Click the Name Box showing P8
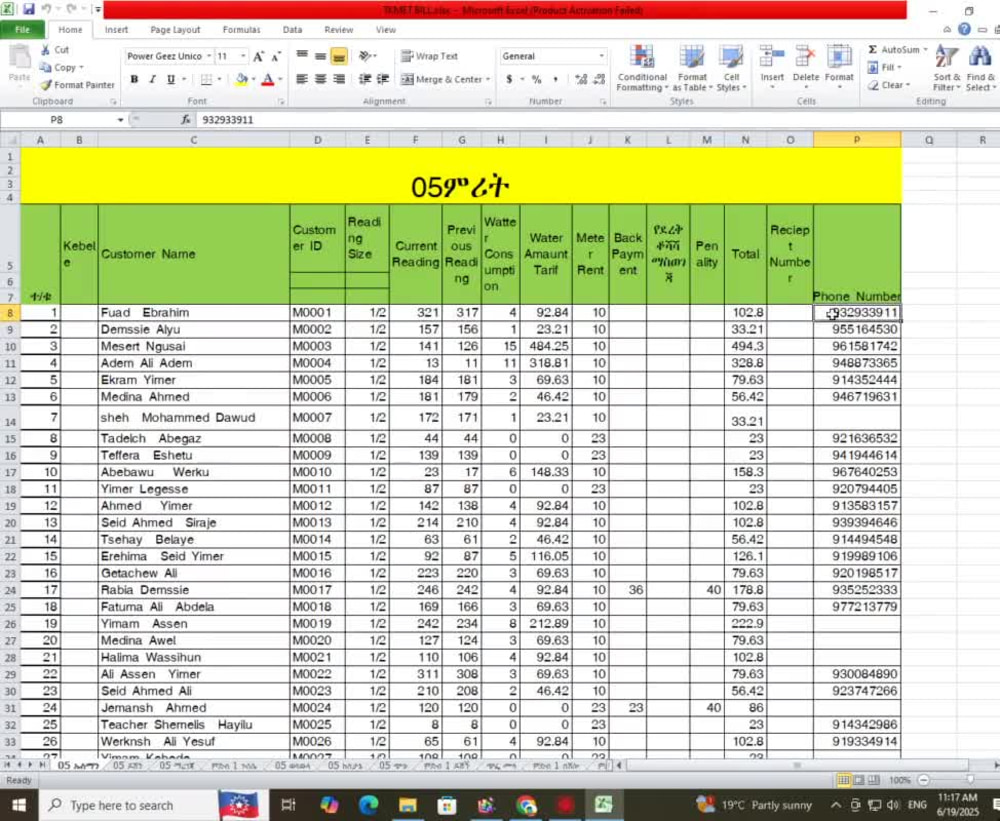The image size is (1000, 821). click(57, 120)
